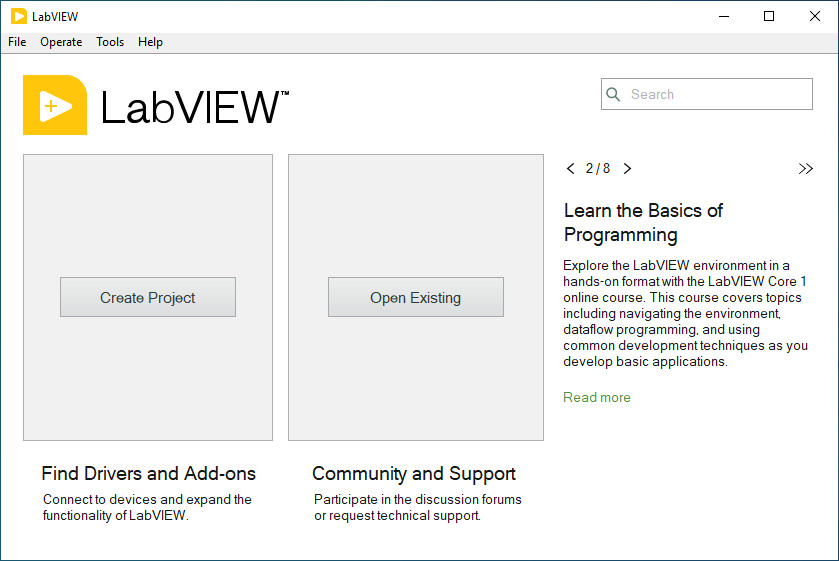Click the magnifier icon in the search box
Viewport: 839px width, 561px height.
click(614, 94)
